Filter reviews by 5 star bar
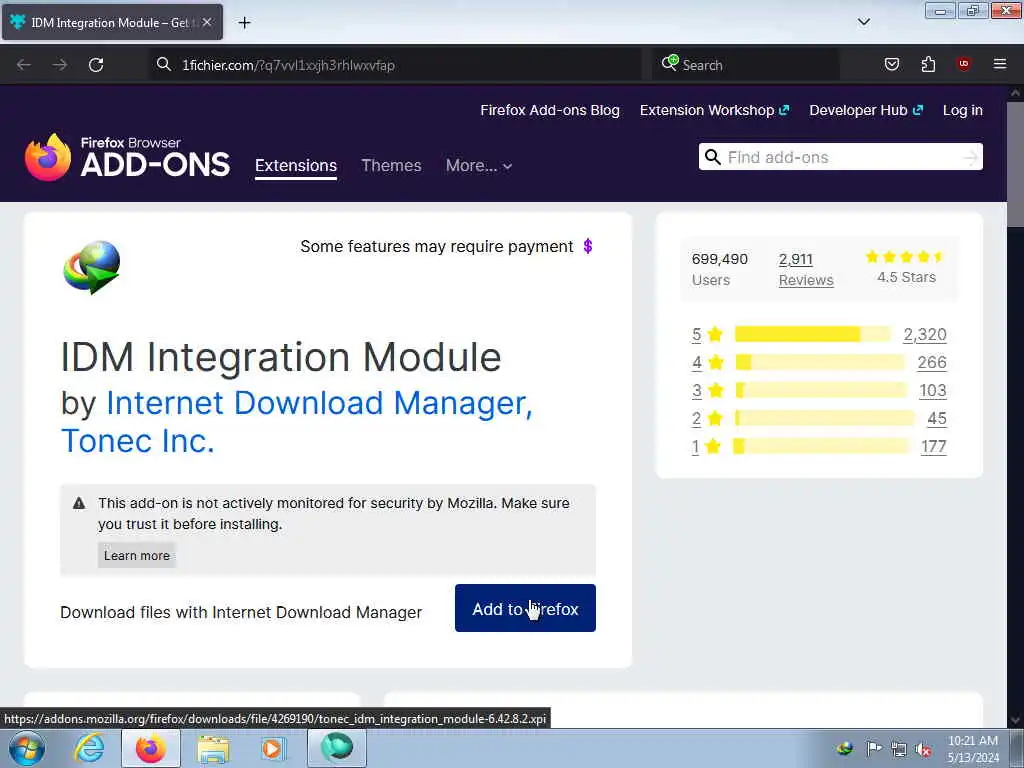Screen dimensions: 1024x768 (812, 334)
